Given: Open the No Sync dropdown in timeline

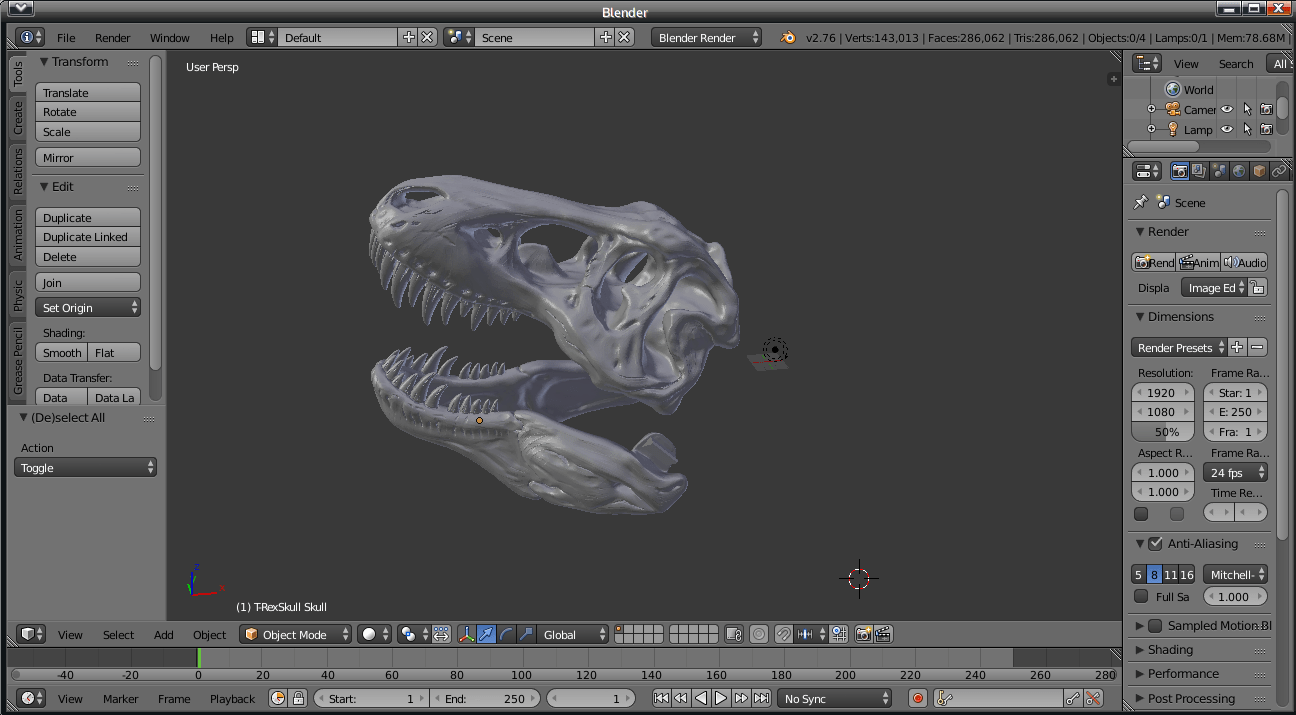Looking at the screenshot, I should [x=835, y=698].
